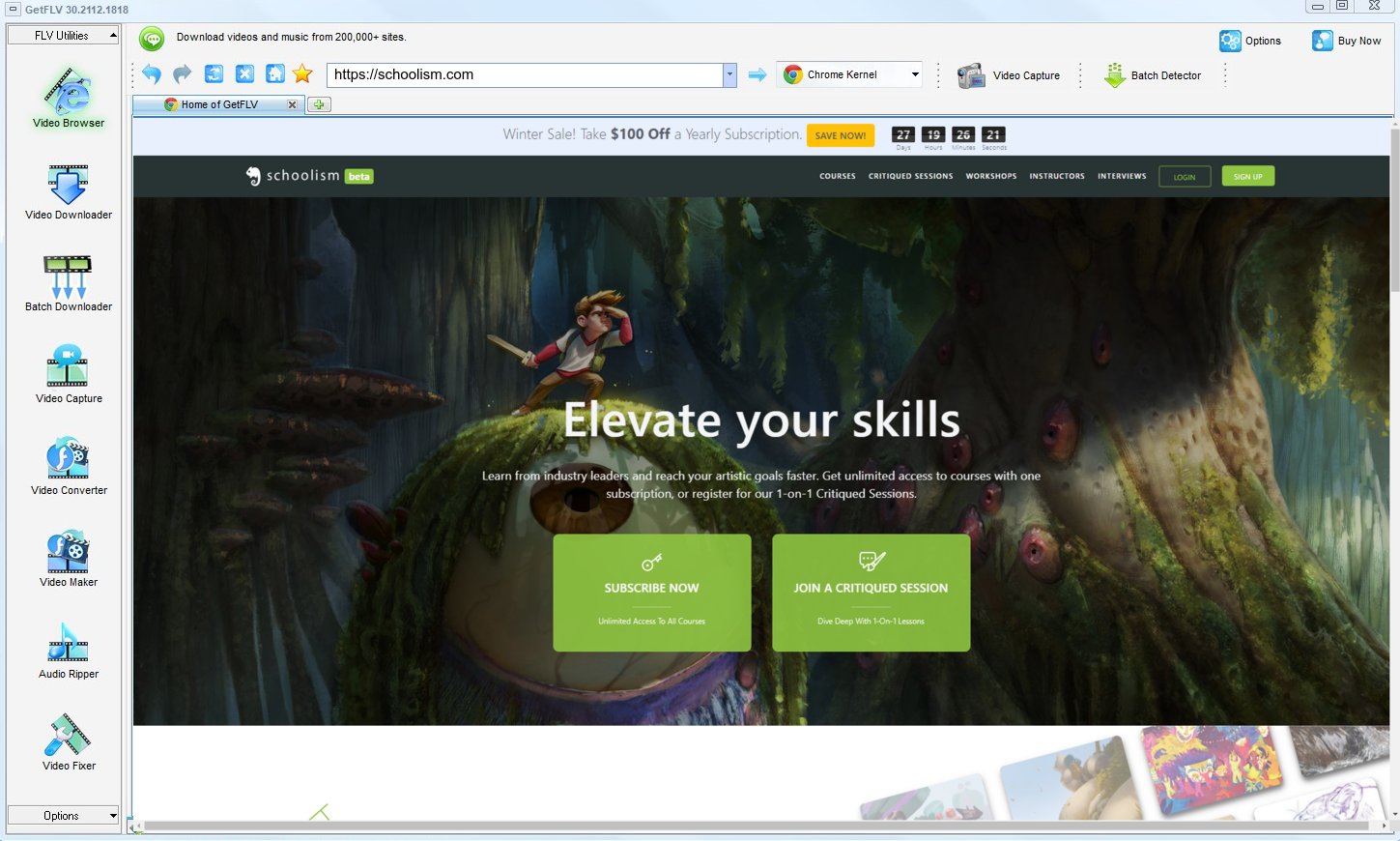
Task: Go back with the blue back arrow
Action: click(152, 74)
